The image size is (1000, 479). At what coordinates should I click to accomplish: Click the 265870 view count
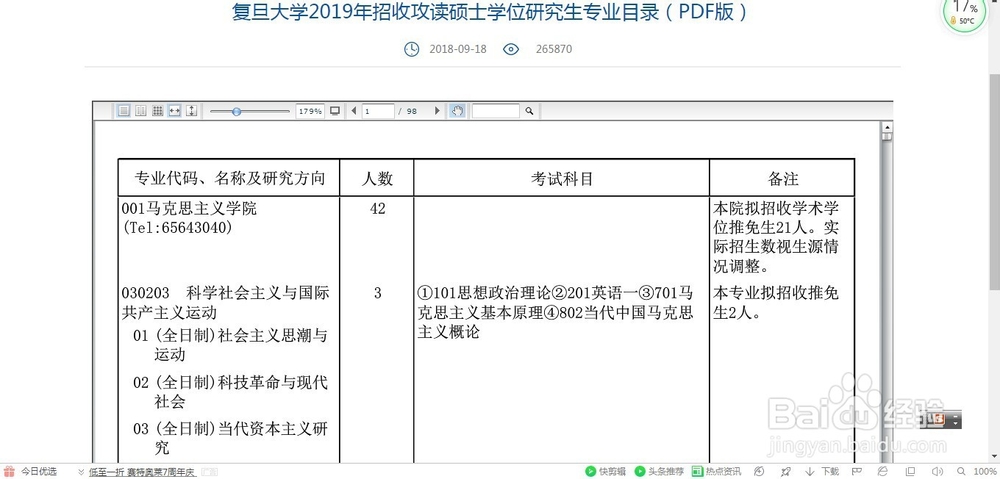click(554, 49)
